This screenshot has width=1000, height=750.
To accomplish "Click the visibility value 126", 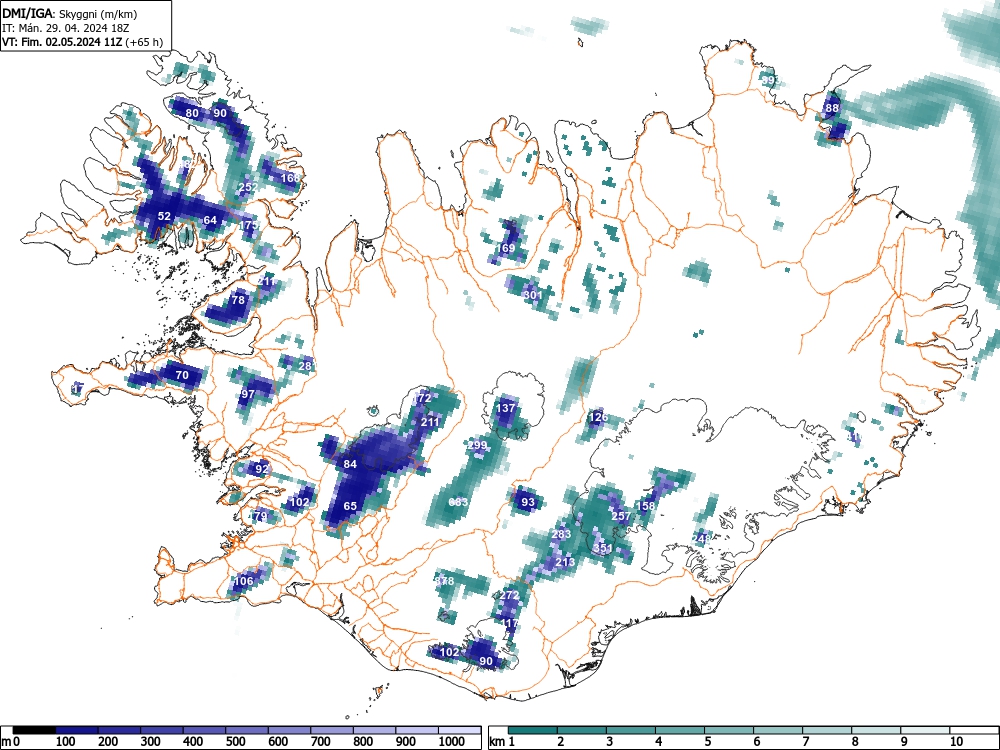I will (x=598, y=418).
